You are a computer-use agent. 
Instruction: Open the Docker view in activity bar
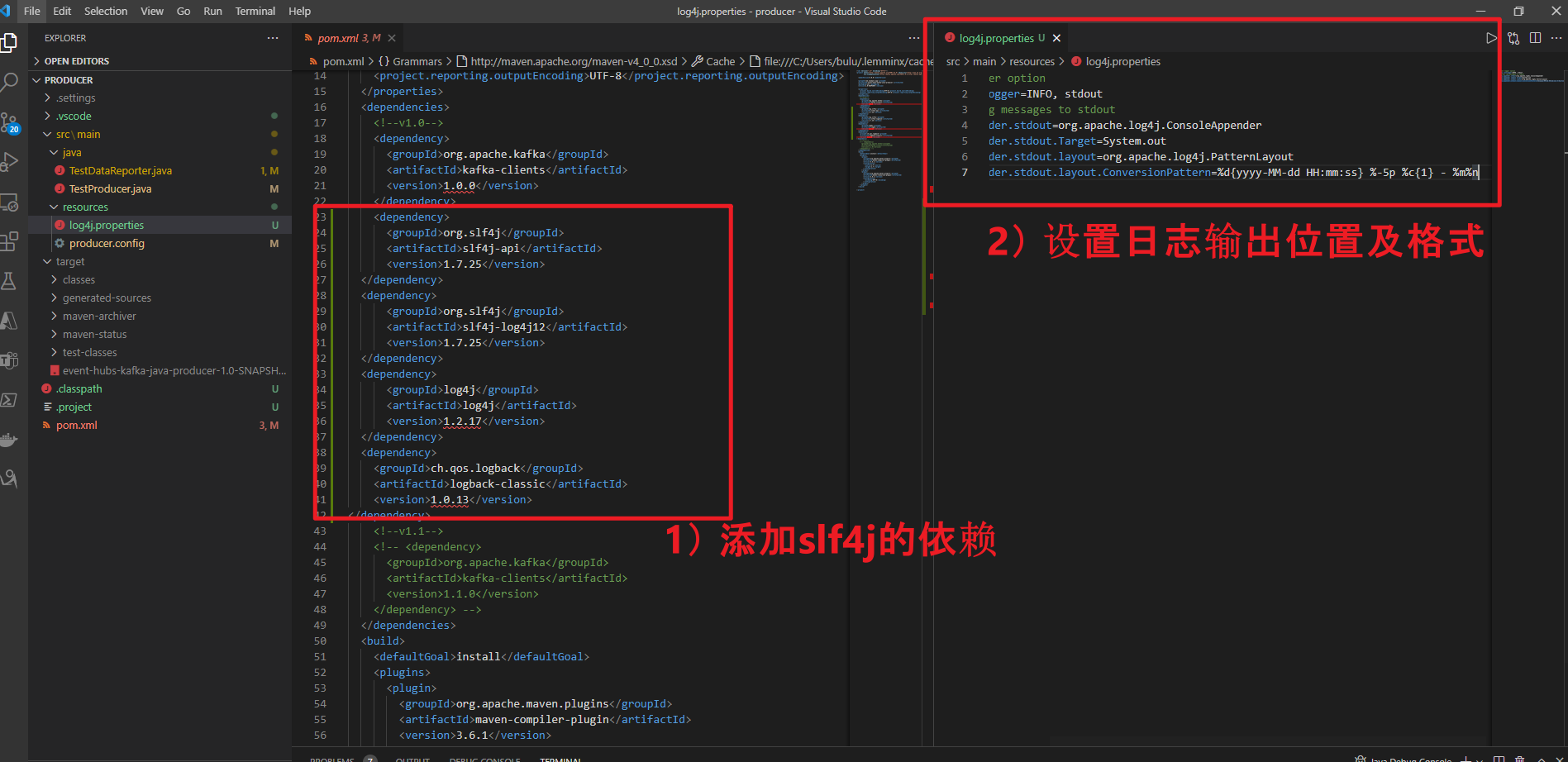(x=9, y=440)
